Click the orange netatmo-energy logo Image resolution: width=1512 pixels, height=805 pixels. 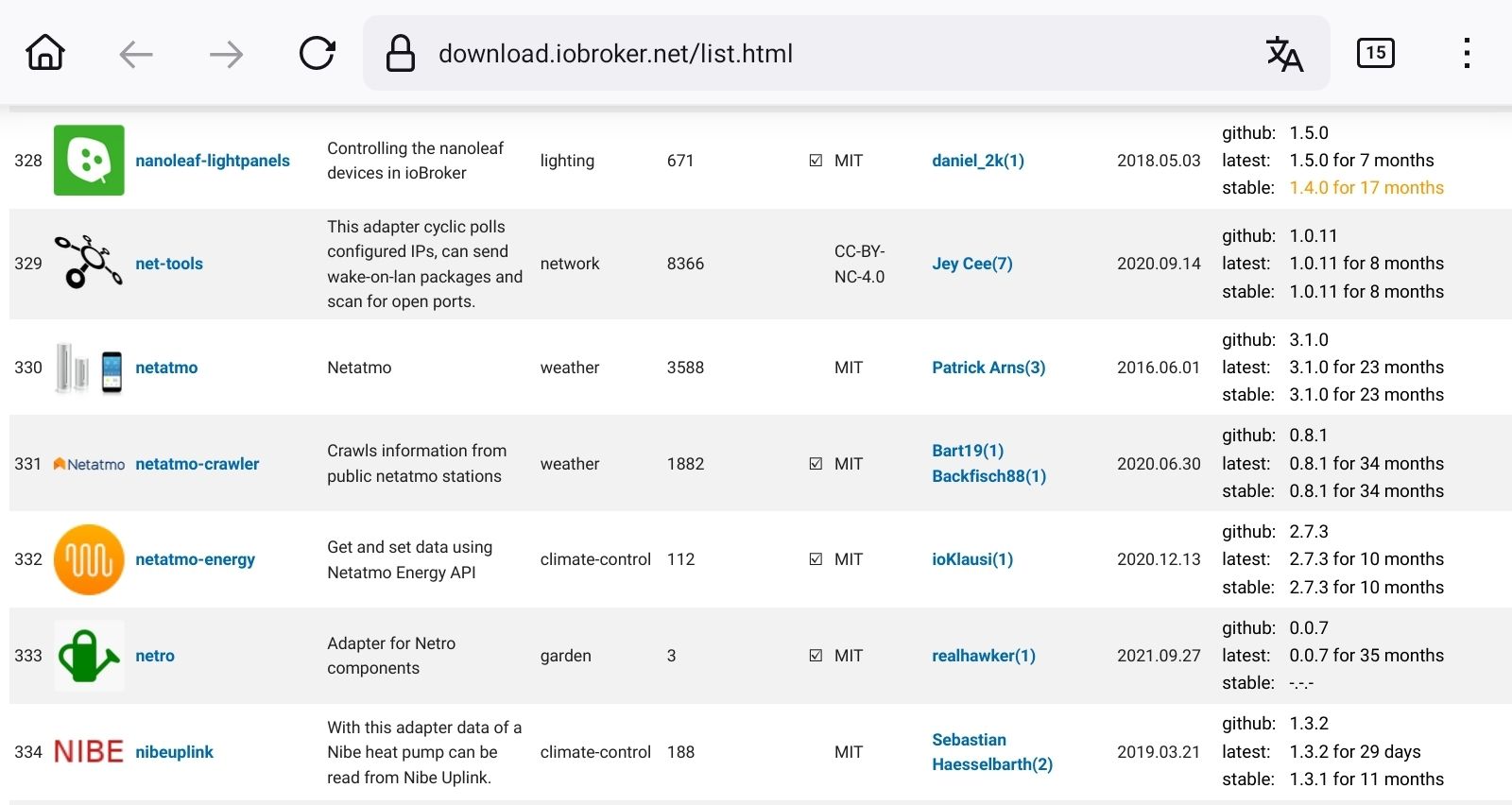click(89, 559)
